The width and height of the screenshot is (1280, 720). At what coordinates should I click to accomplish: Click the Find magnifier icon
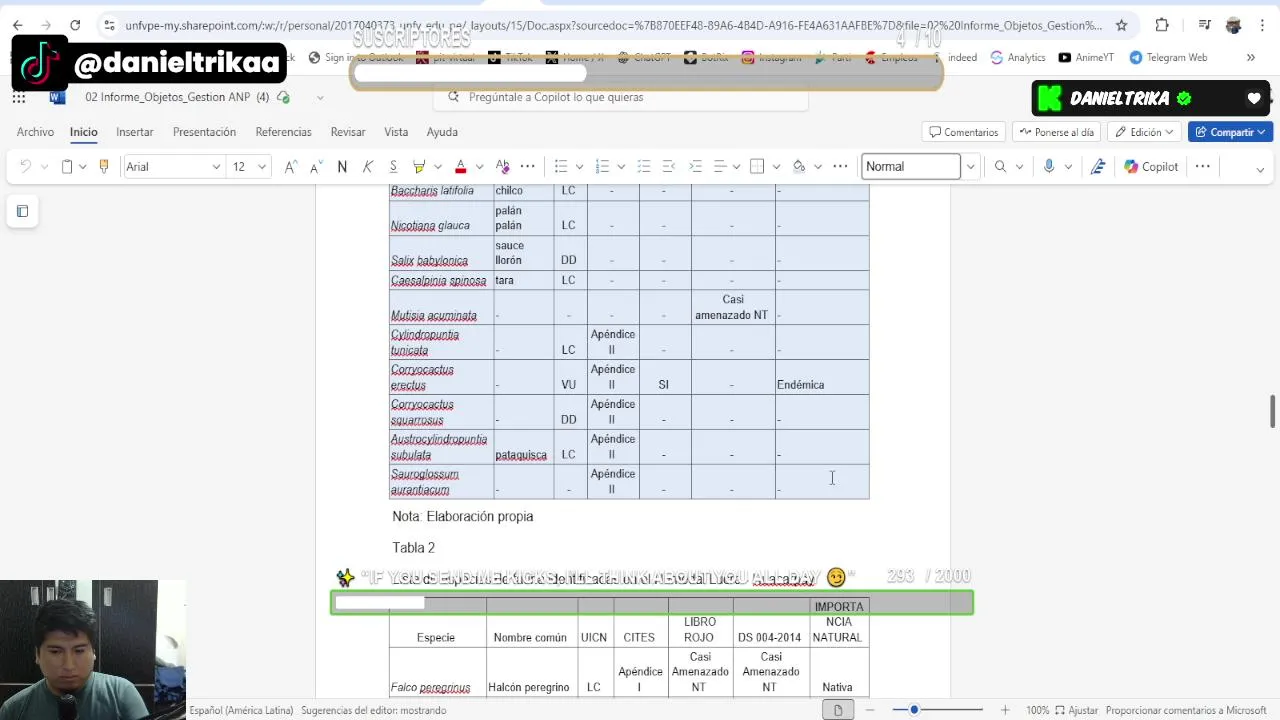click(x=1000, y=167)
